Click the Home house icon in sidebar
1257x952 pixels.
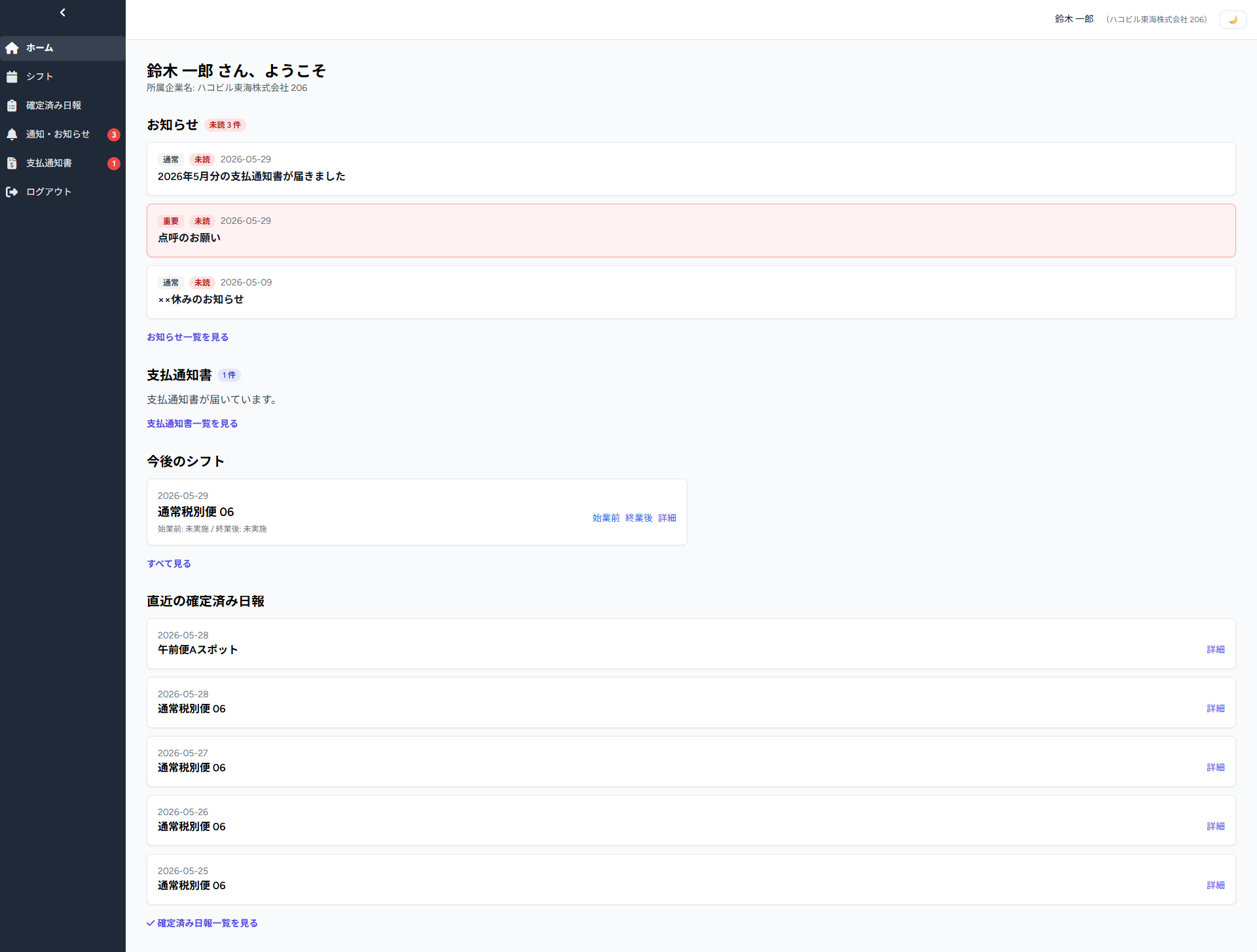12,48
